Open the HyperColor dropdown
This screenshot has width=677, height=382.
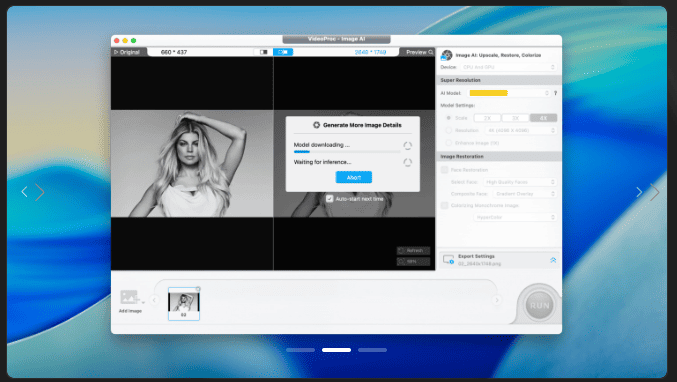[x=515, y=217]
